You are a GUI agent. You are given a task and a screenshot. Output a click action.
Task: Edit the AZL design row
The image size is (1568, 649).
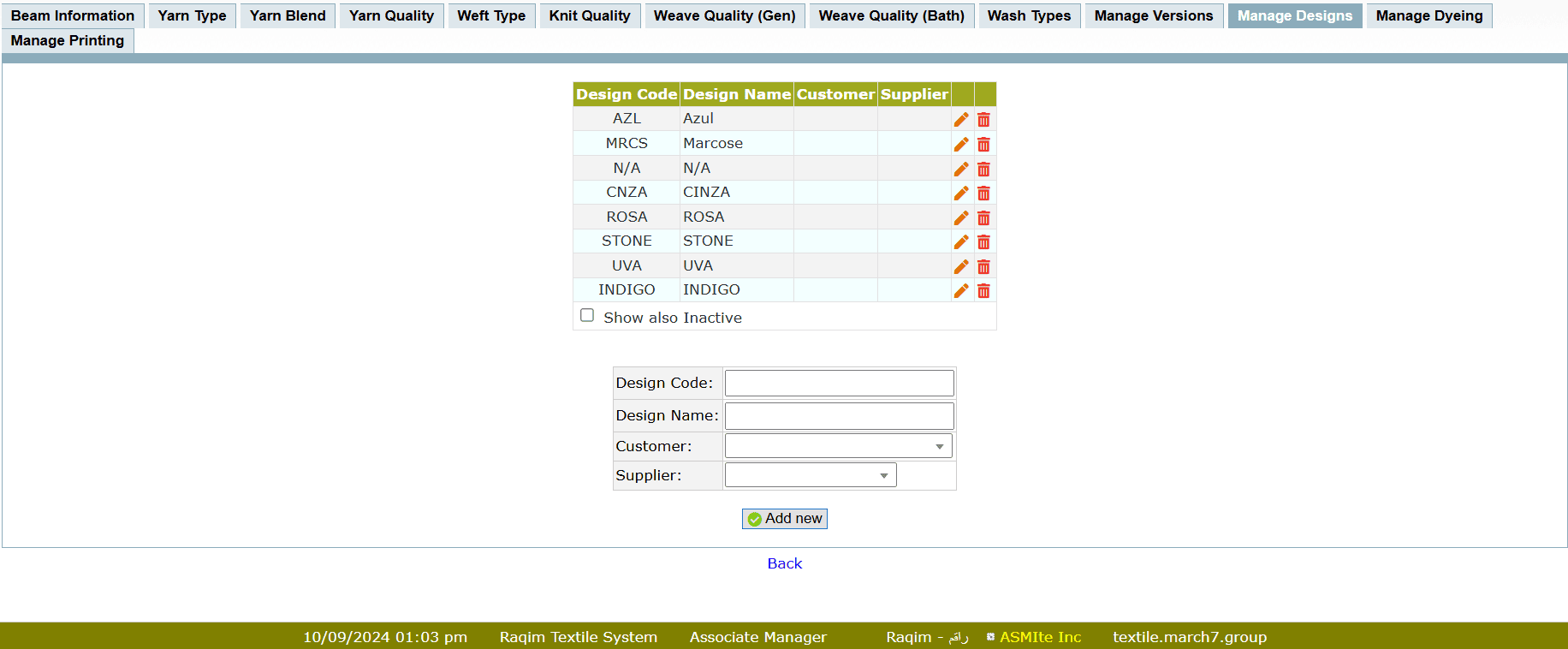(x=961, y=120)
